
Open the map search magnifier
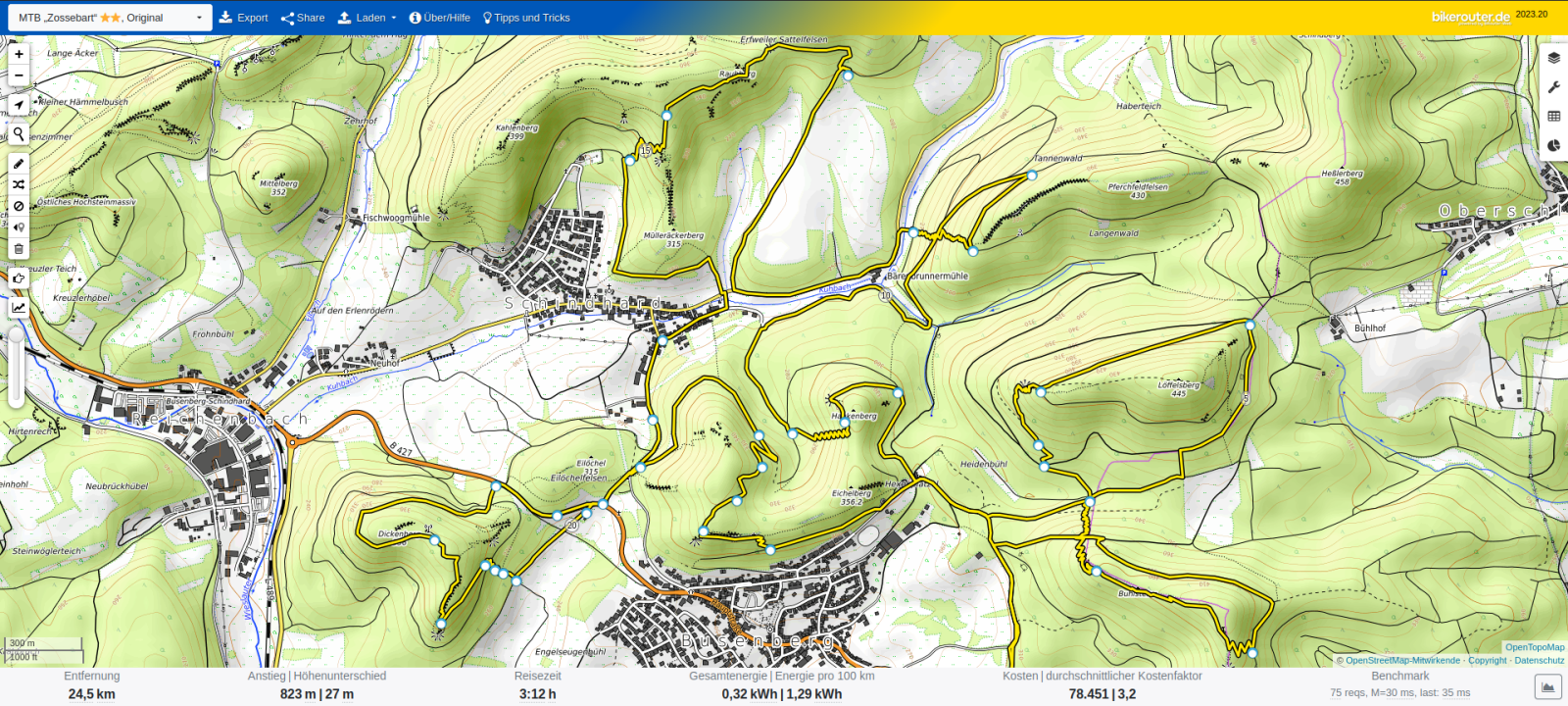click(x=19, y=133)
